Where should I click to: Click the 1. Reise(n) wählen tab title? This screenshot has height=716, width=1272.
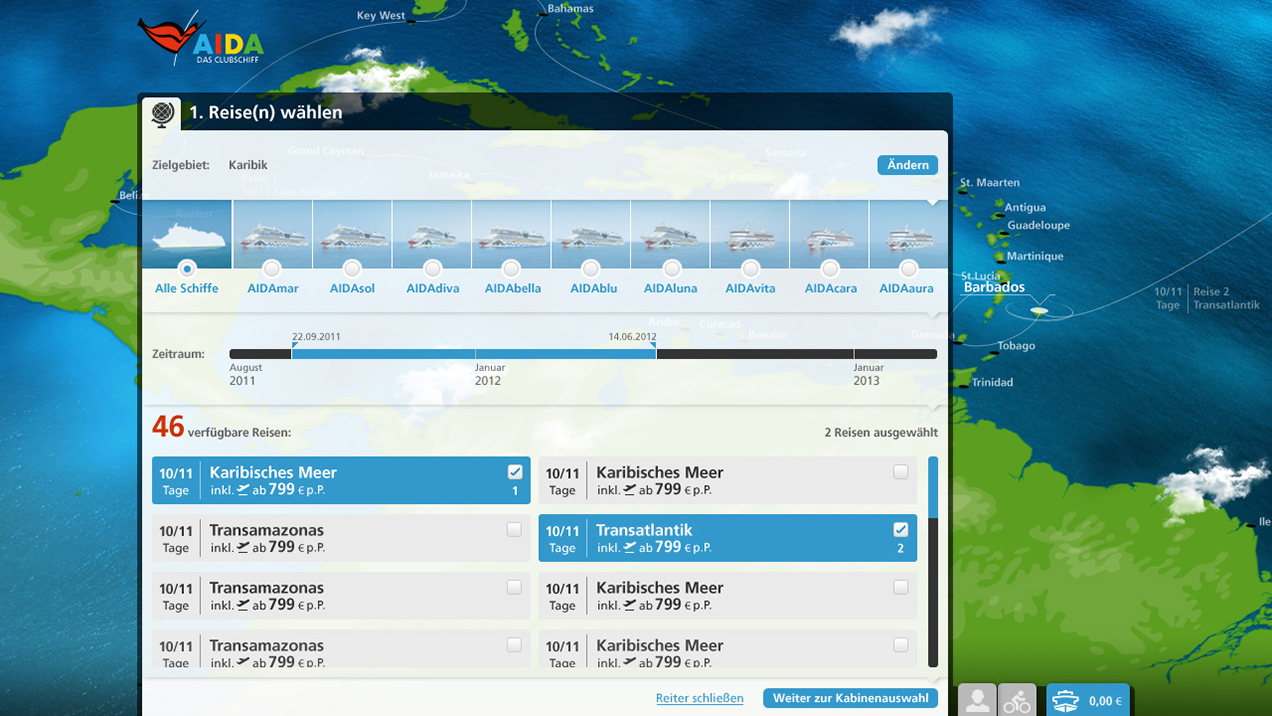coord(266,113)
